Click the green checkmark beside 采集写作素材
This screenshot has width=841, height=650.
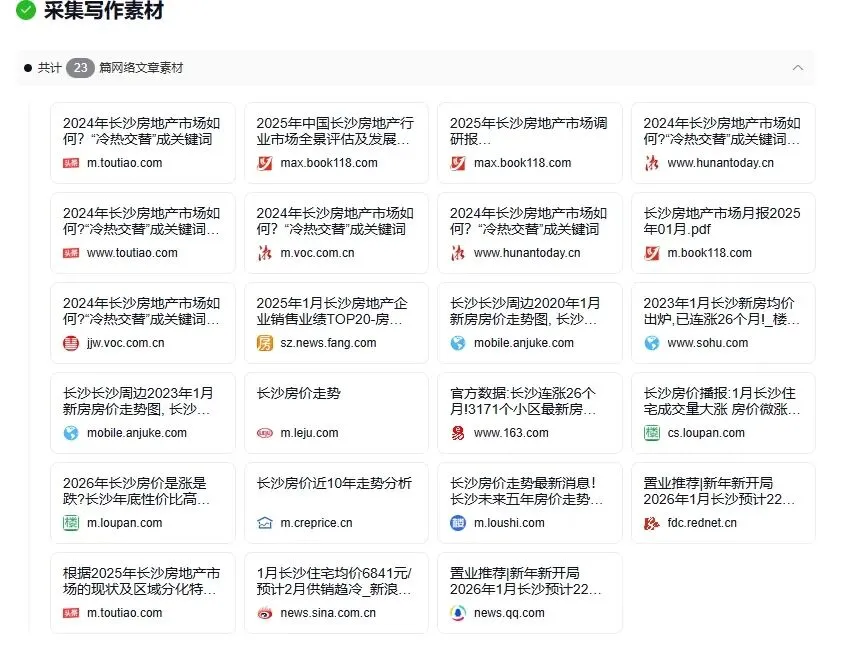click(25, 9)
